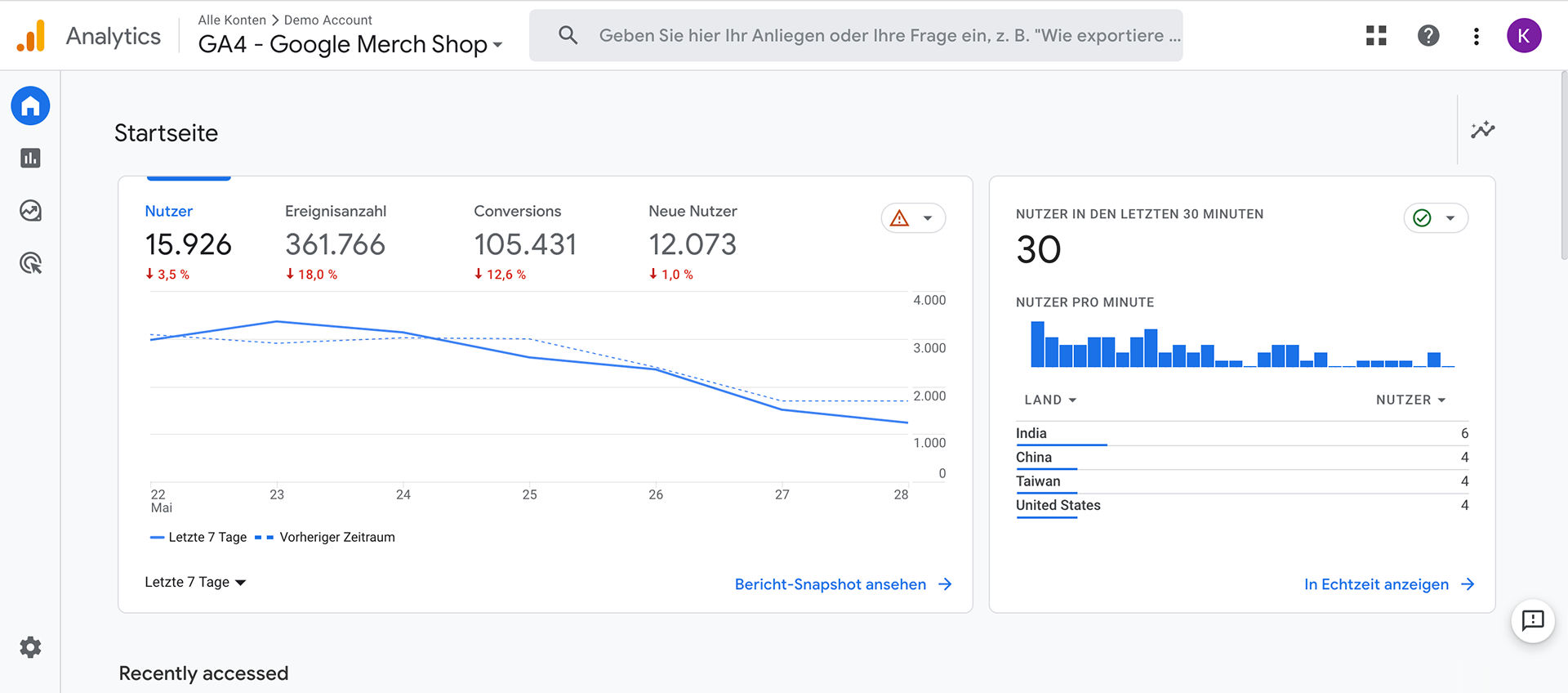
Task: Open the Explore sidebar icon
Action: click(x=30, y=211)
